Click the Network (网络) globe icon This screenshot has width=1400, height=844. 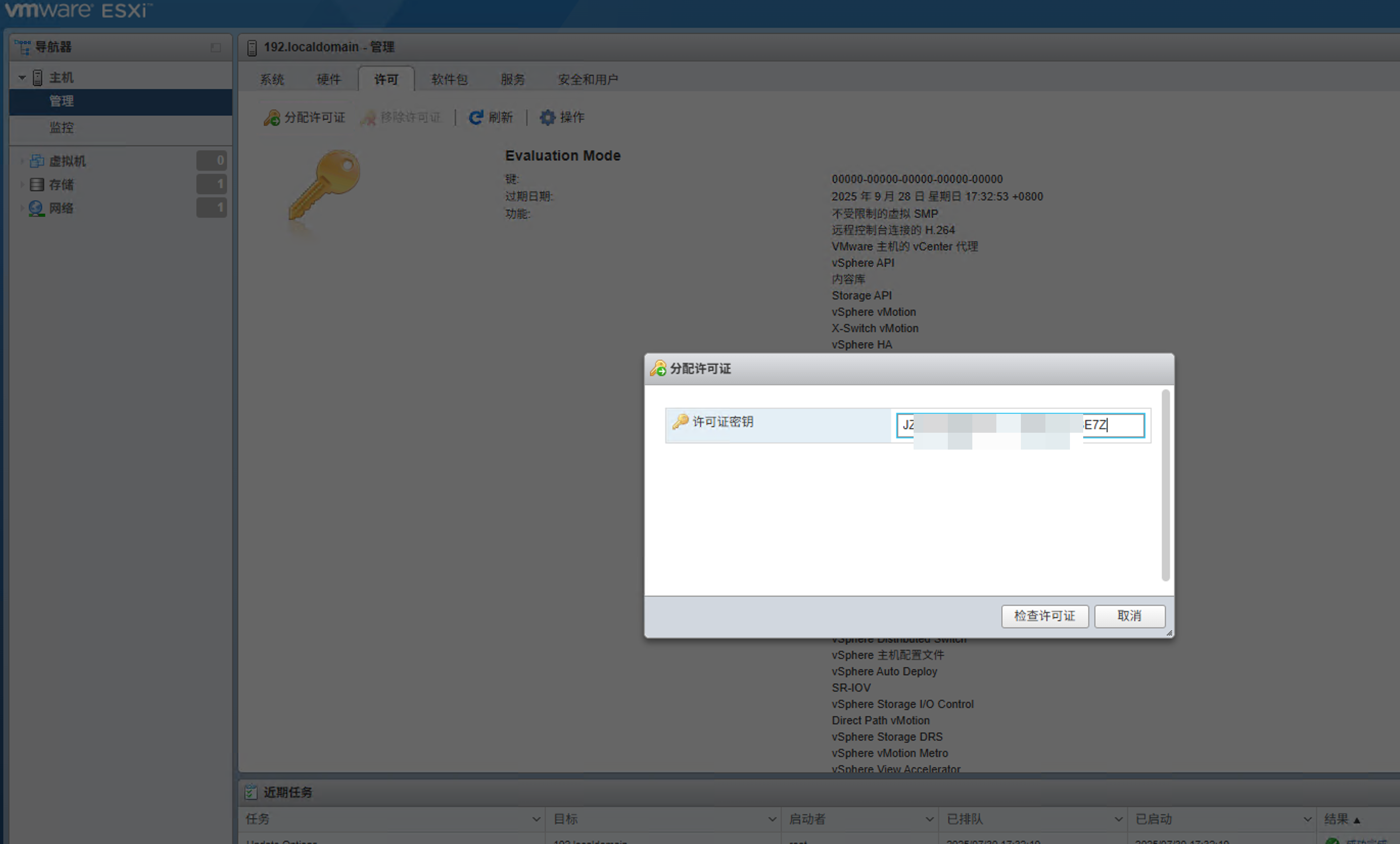36,208
